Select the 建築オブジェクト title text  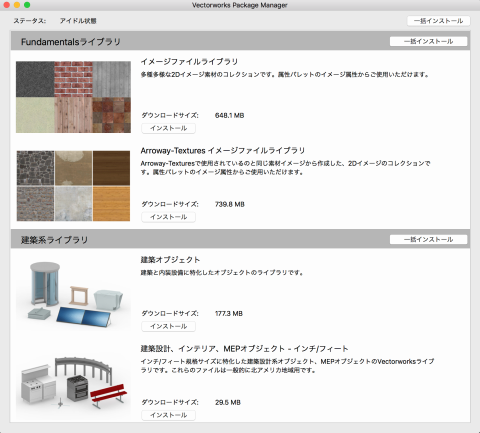tap(170, 260)
